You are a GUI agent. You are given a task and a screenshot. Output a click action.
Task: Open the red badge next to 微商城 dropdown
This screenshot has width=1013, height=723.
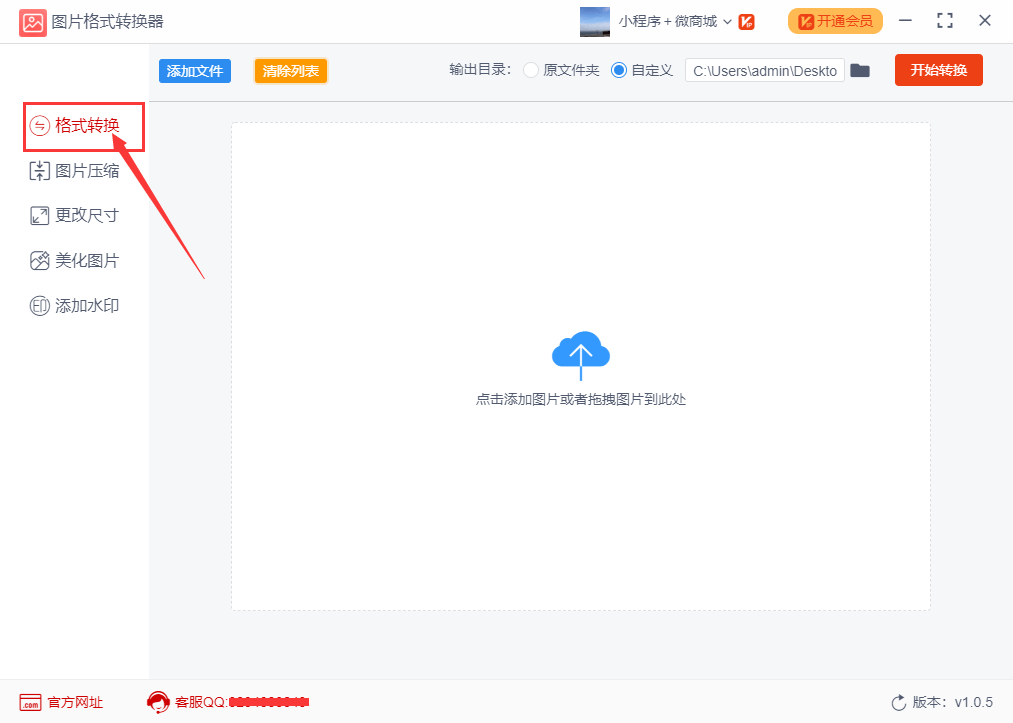(745, 20)
